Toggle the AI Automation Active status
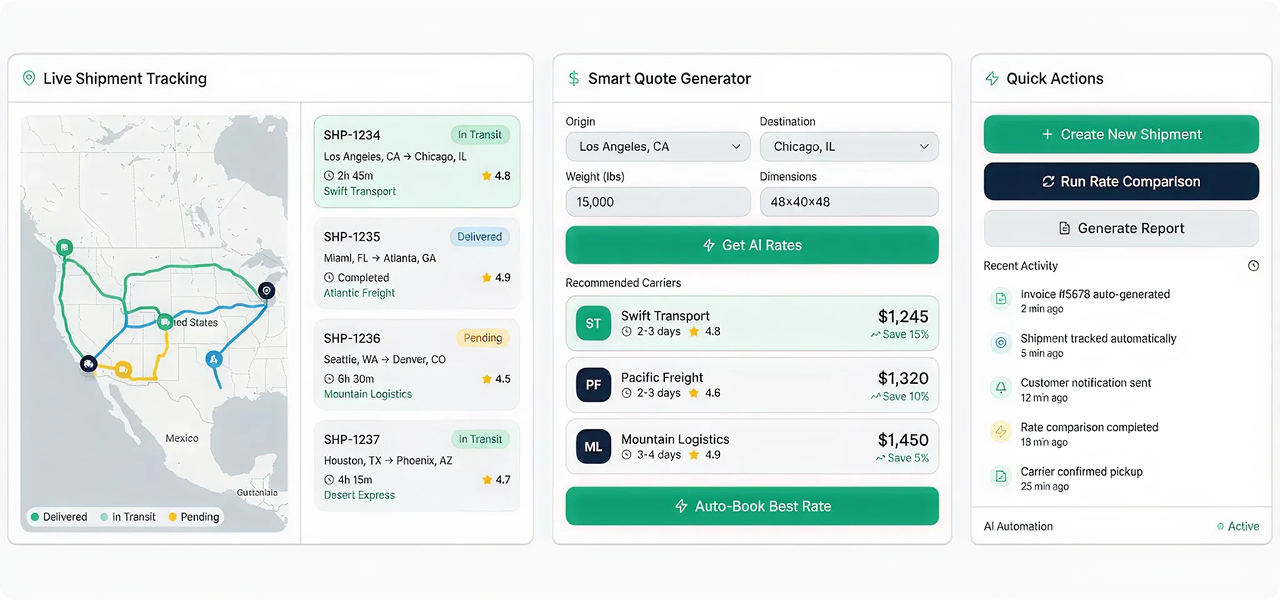Viewport: 1280px width, 600px height. tap(1238, 526)
